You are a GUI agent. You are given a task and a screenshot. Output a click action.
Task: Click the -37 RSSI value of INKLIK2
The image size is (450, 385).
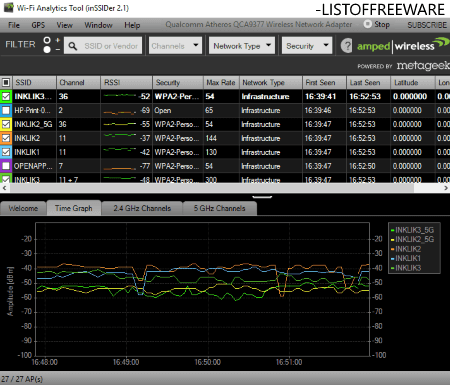point(145,138)
